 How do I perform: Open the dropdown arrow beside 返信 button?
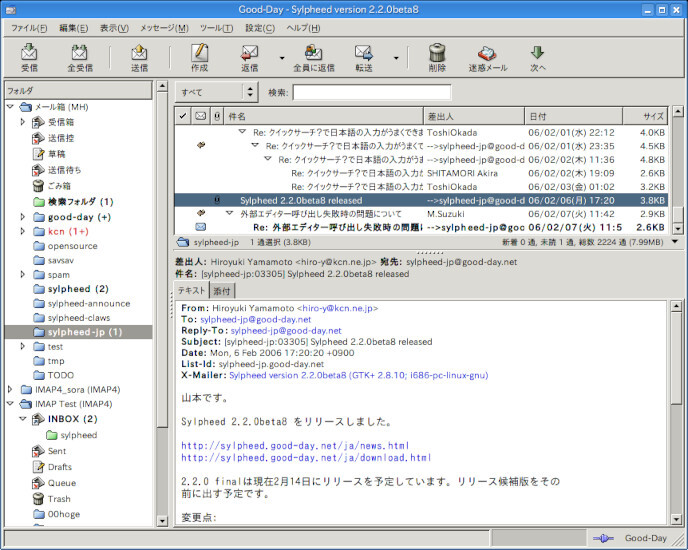point(280,58)
